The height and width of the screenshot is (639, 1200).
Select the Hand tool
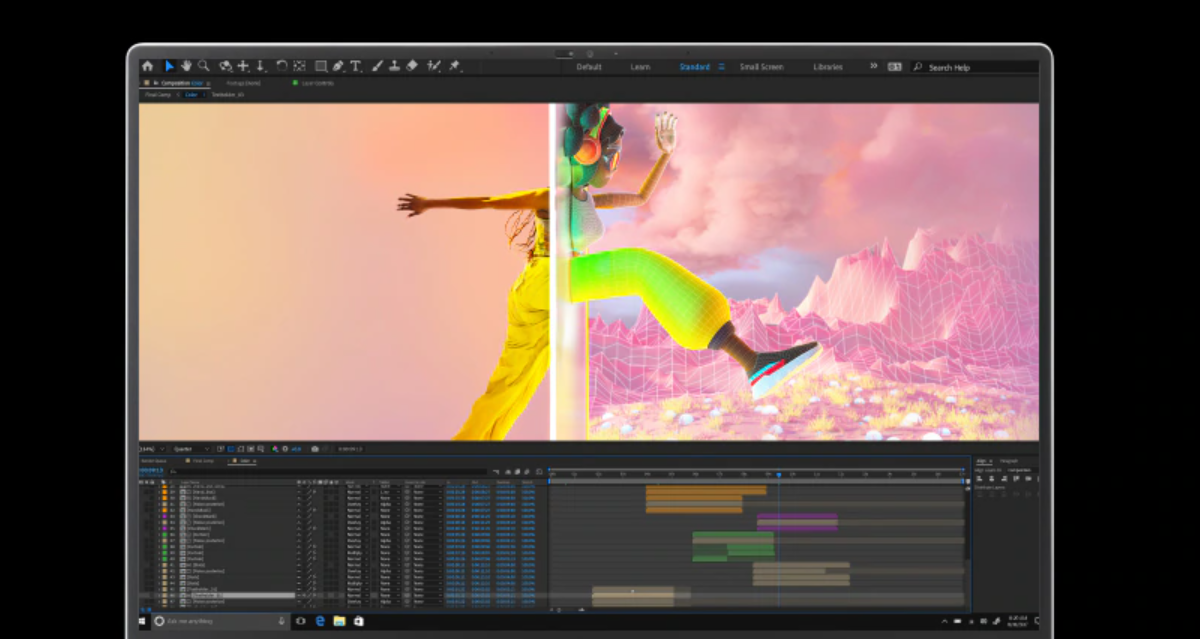pyautogui.click(x=186, y=66)
